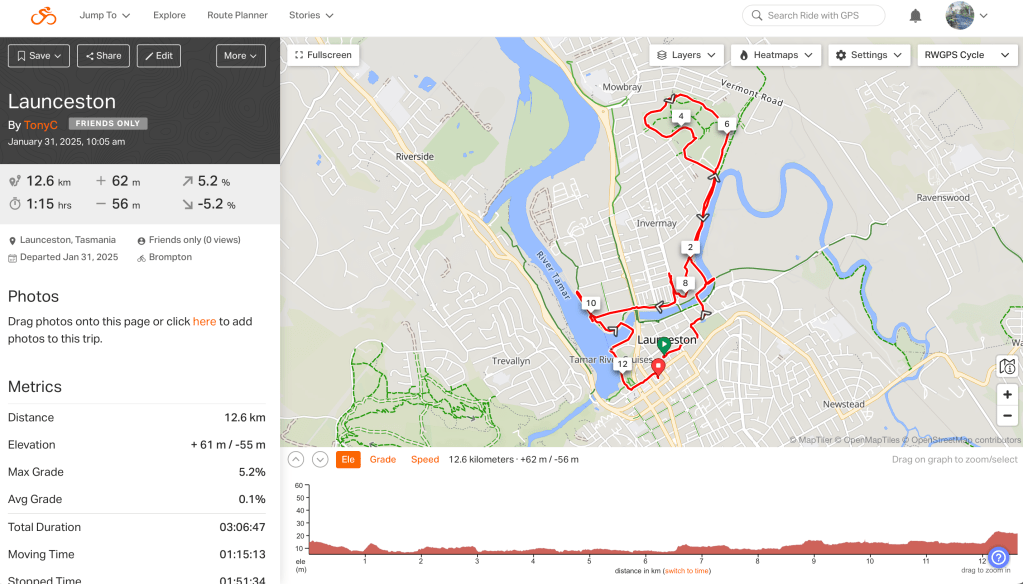This screenshot has width=1023, height=584.
Task: Open the help question mark button
Action: click(x=997, y=559)
